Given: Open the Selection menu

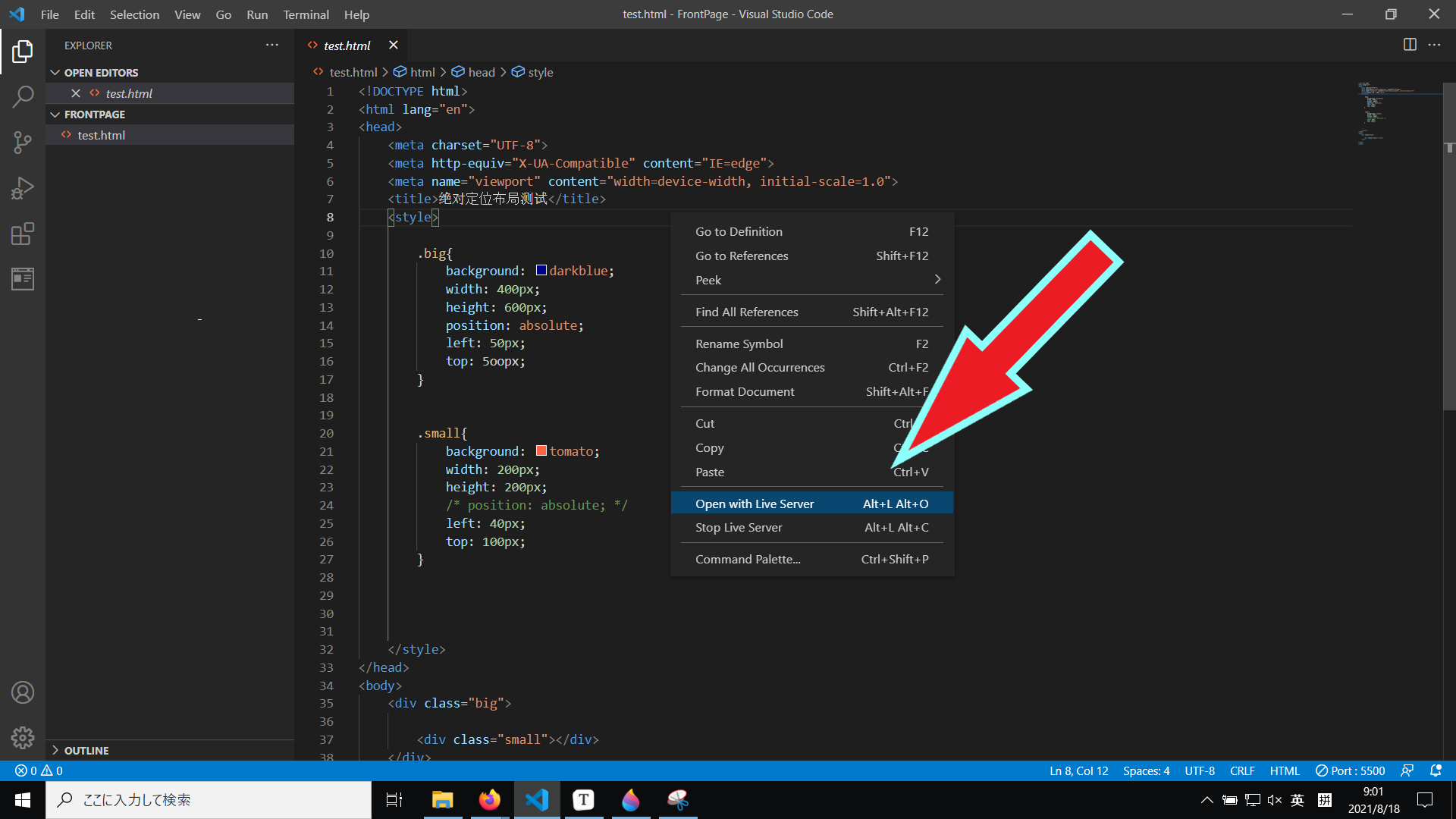Looking at the screenshot, I should (134, 14).
